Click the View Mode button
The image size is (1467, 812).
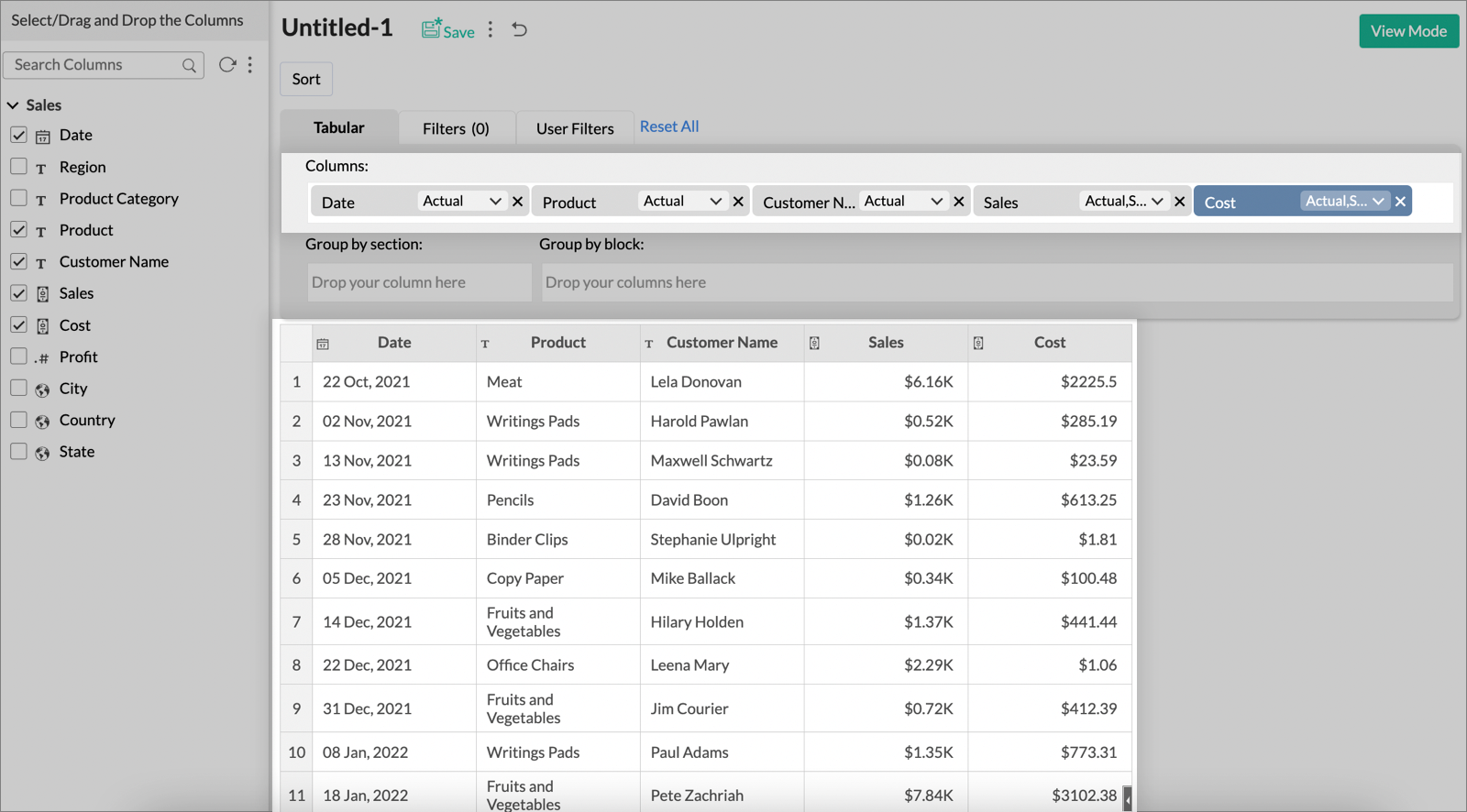point(1408,31)
